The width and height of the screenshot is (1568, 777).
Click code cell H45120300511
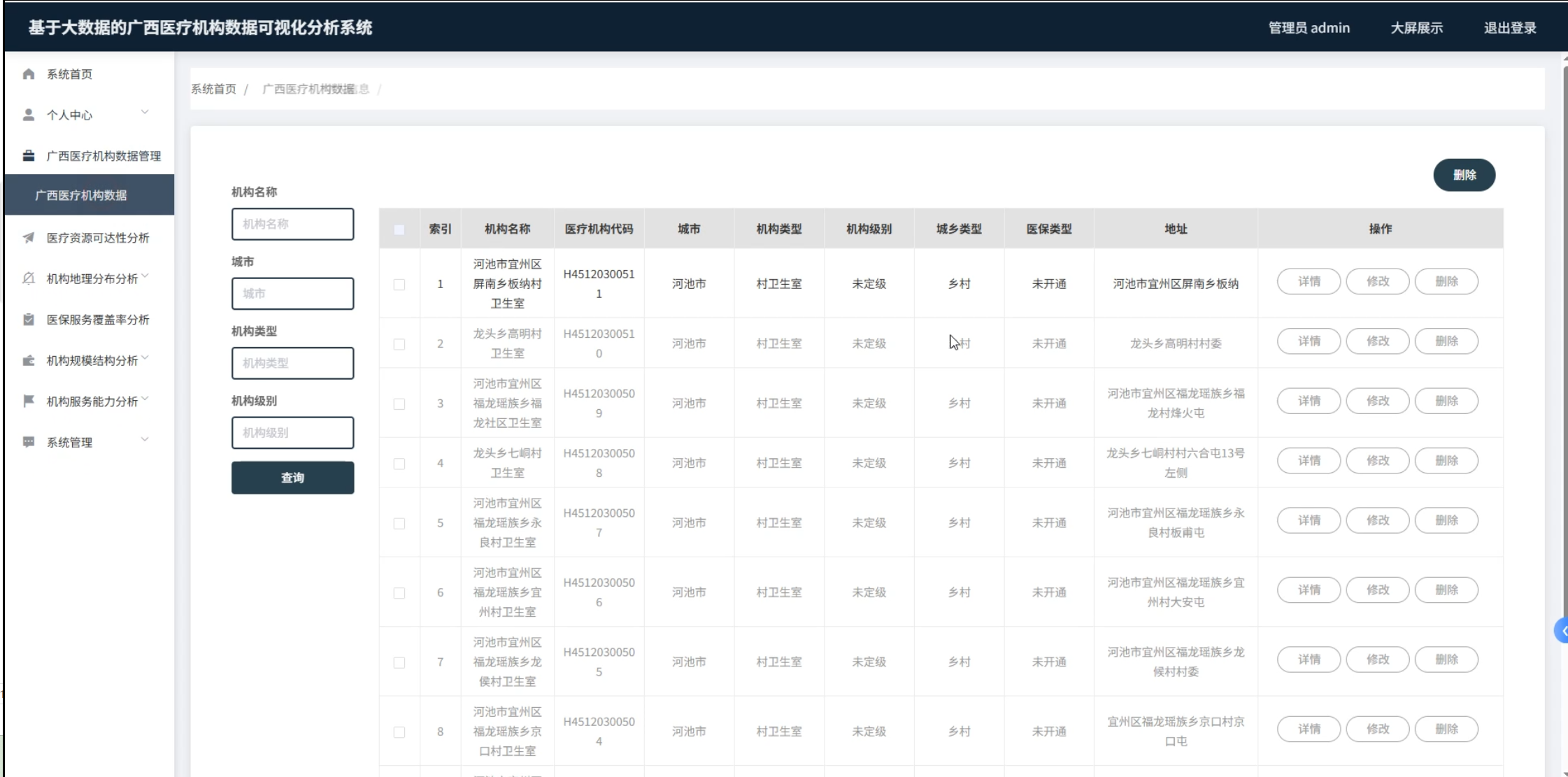[599, 284]
